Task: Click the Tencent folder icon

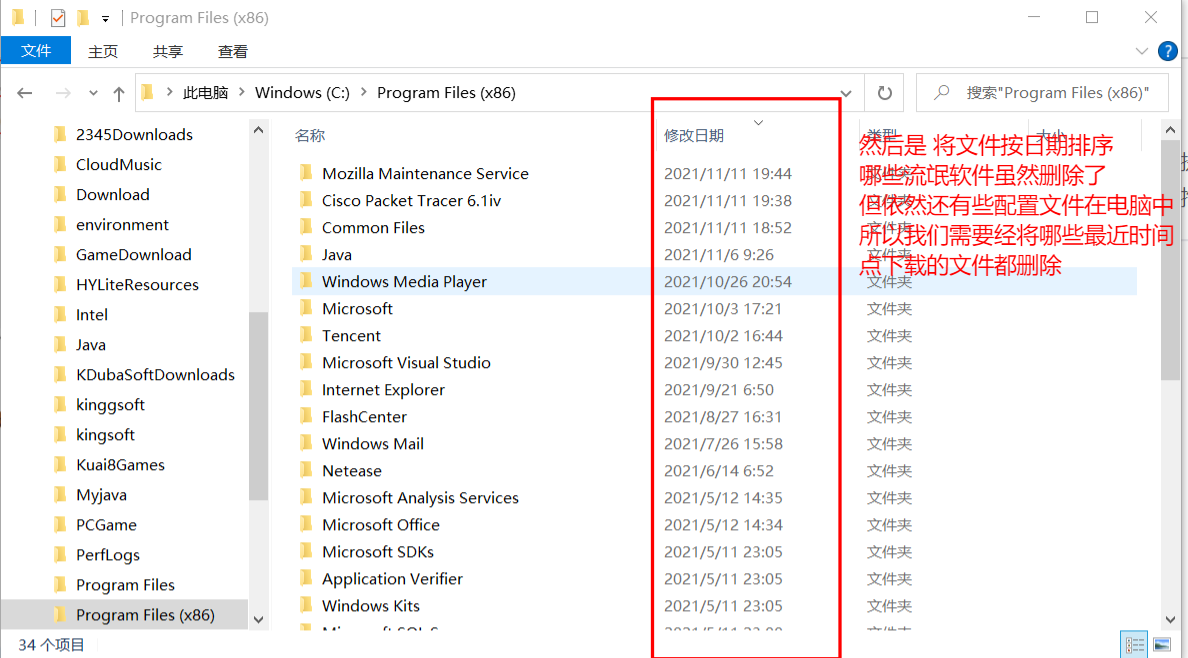Action: point(306,335)
